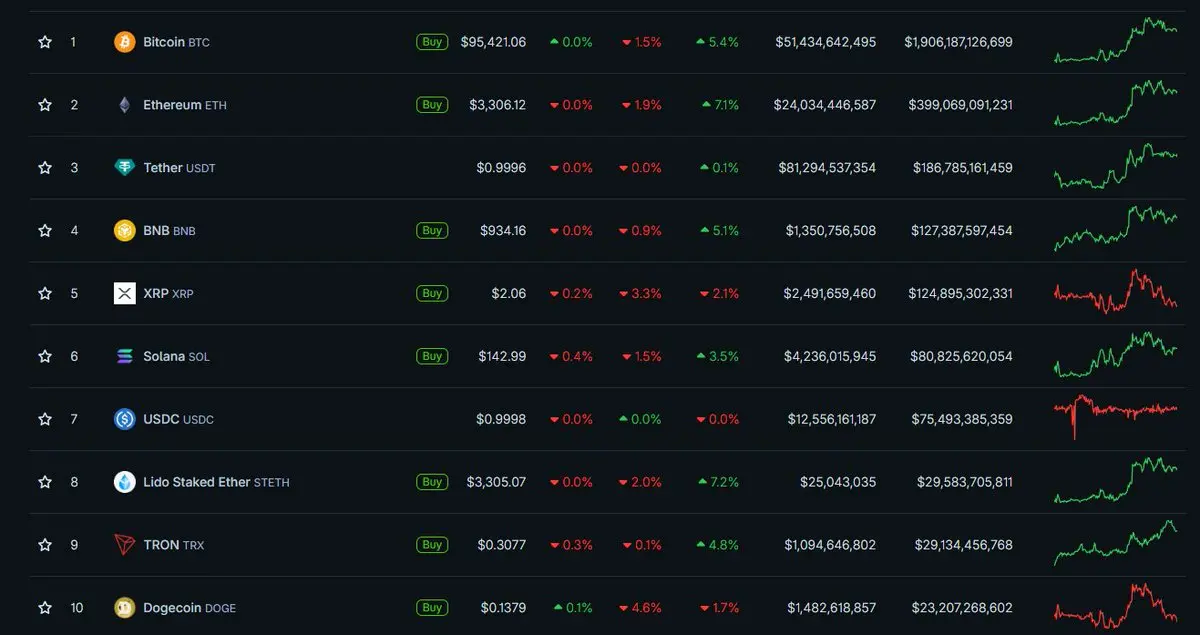Click the Tether coin logo icon
The image size is (1200, 635).
124,168
